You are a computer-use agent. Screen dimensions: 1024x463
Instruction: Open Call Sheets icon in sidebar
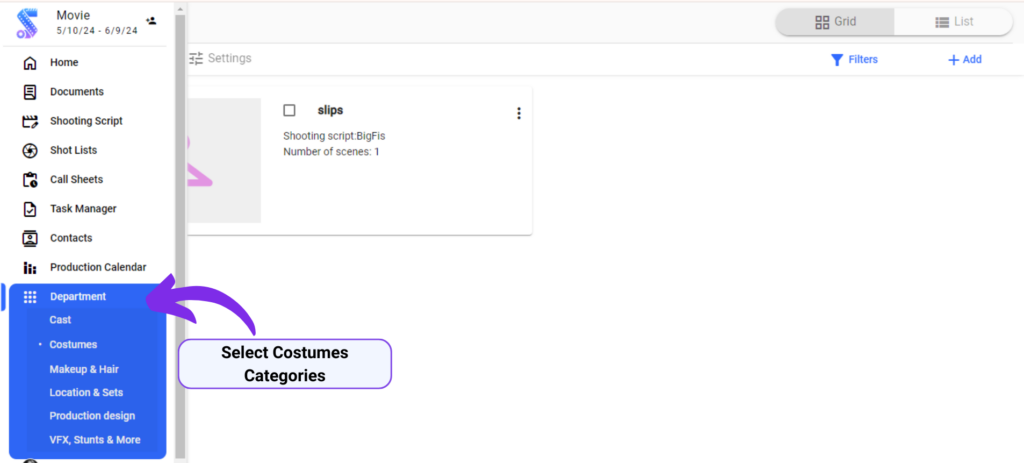tap(30, 180)
